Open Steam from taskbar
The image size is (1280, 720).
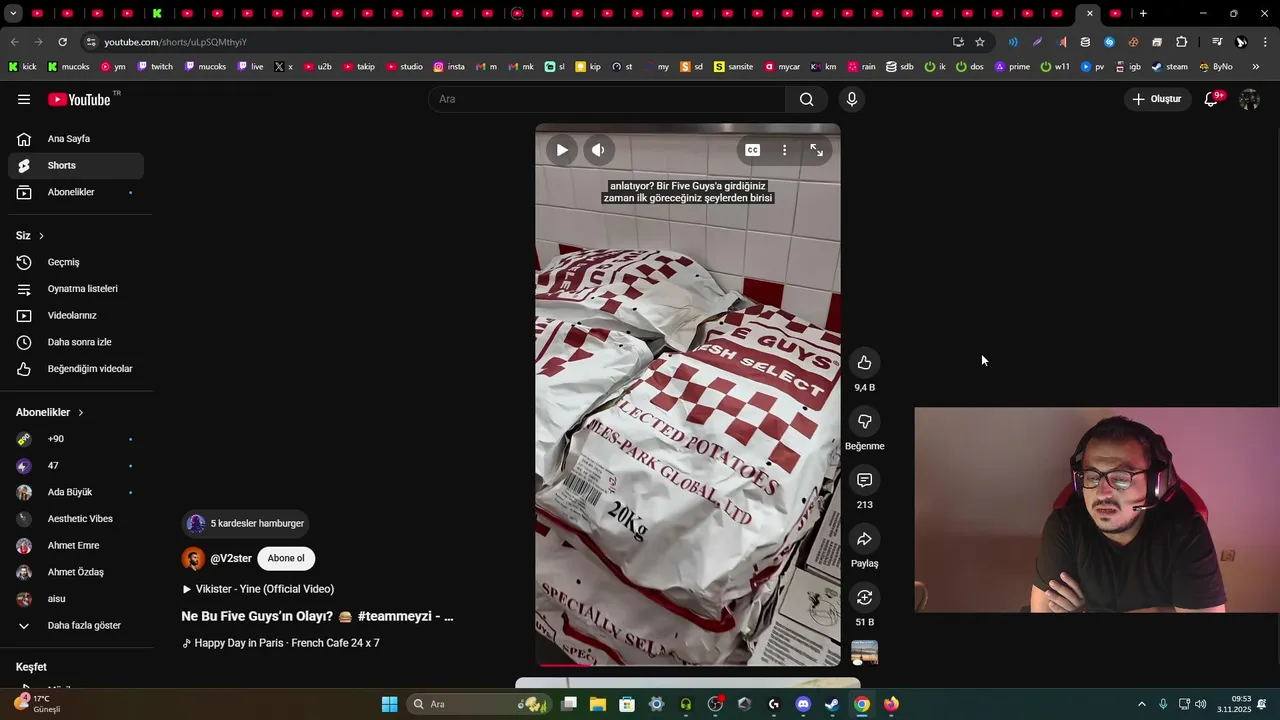tap(832, 704)
